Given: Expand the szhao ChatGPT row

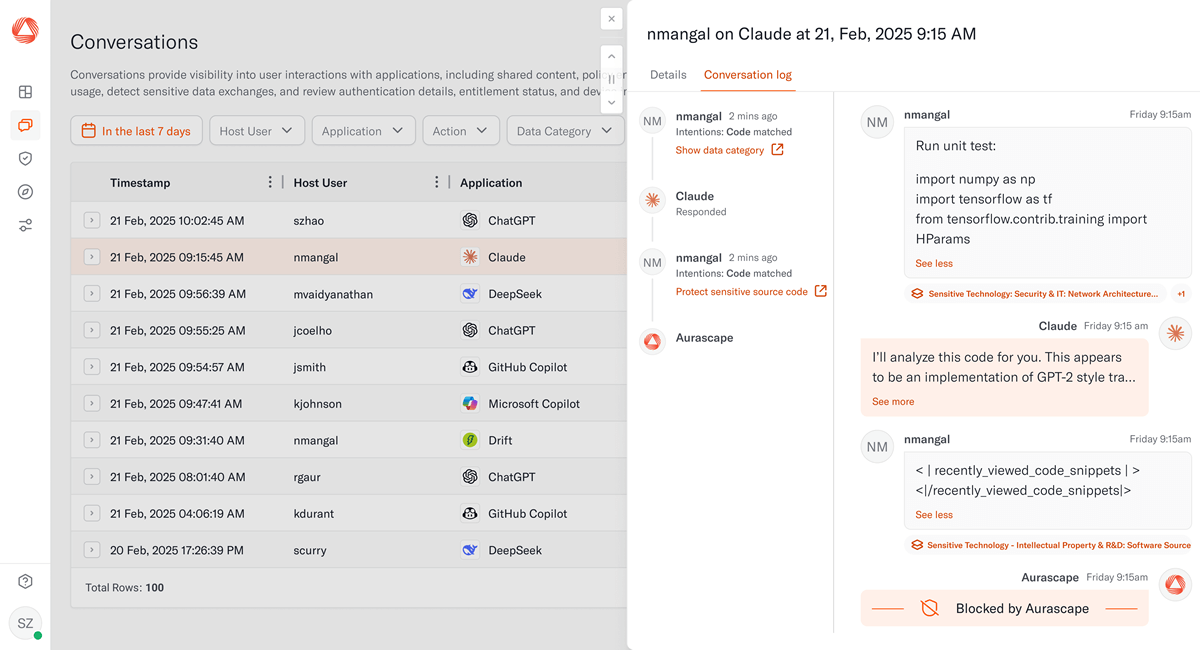Looking at the screenshot, I should pos(91,220).
